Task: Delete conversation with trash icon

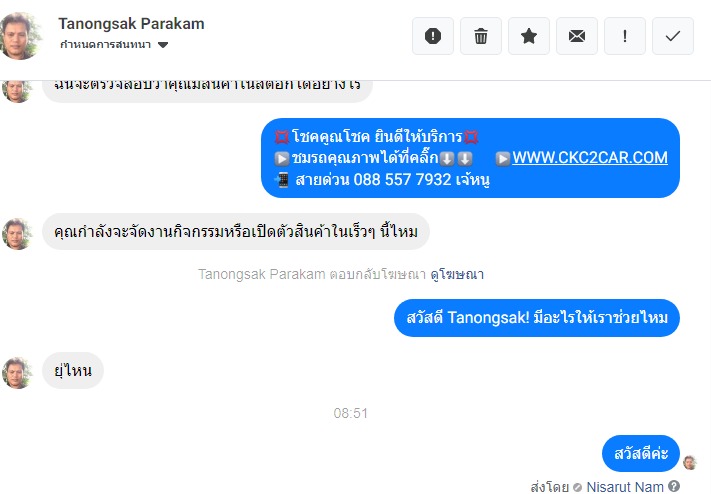Action: 481,36
